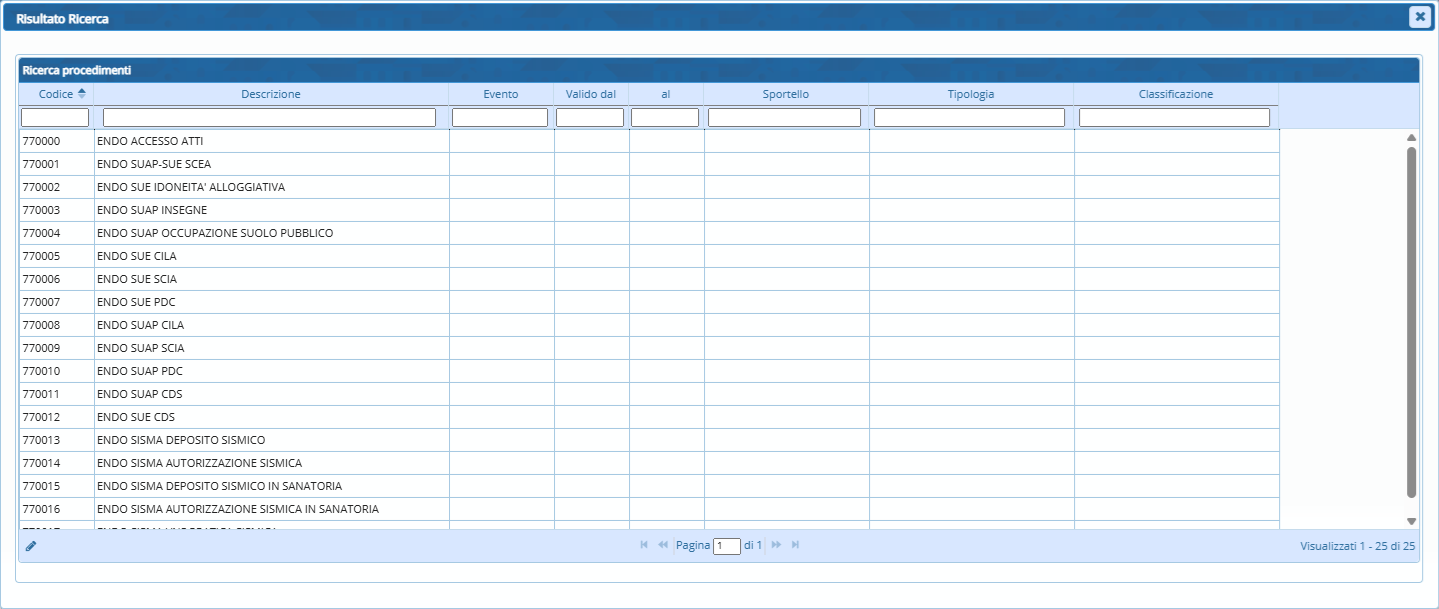
Task: Go to the next results page
Action: [x=776, y=545]
